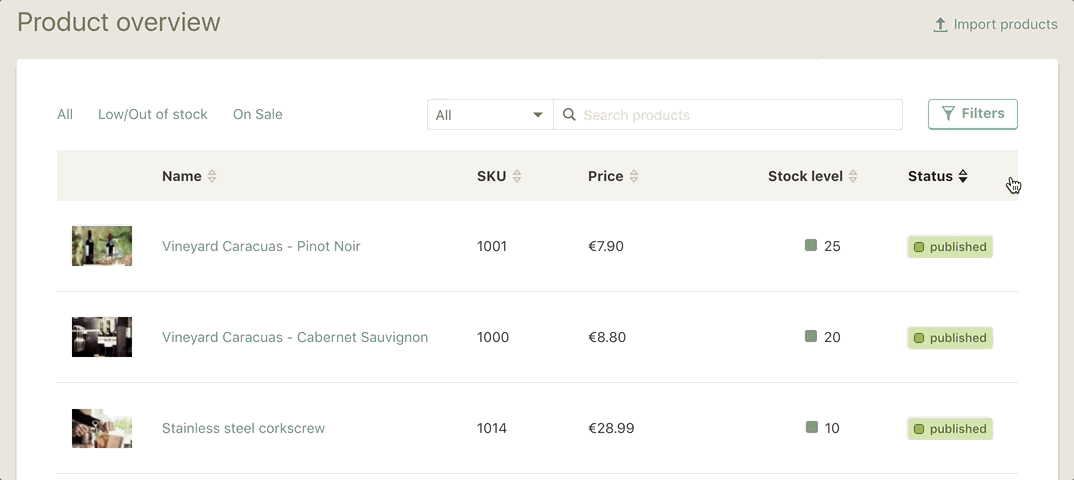
Task: Select SKU value 1014
Action: (x=492, y=428)
